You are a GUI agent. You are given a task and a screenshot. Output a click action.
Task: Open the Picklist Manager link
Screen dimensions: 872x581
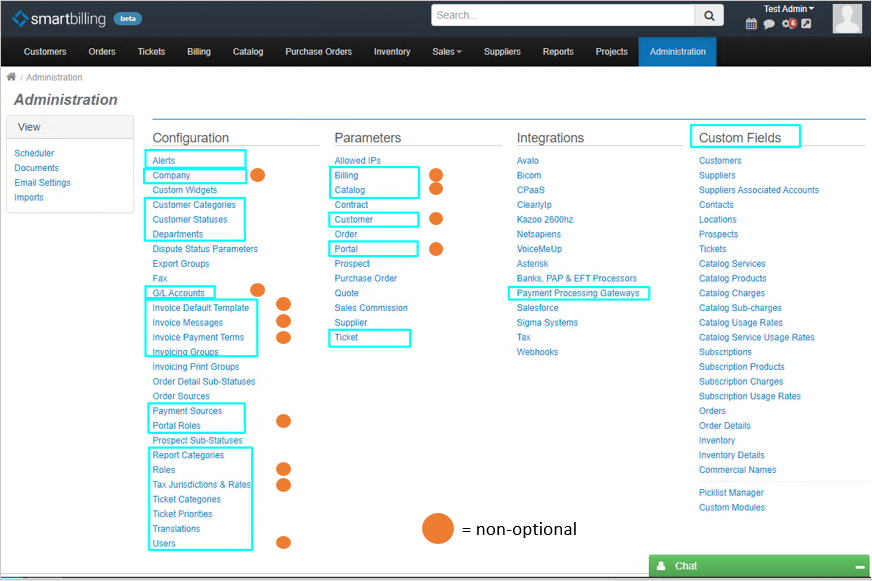pyautogui.click(x=731, y=493)
